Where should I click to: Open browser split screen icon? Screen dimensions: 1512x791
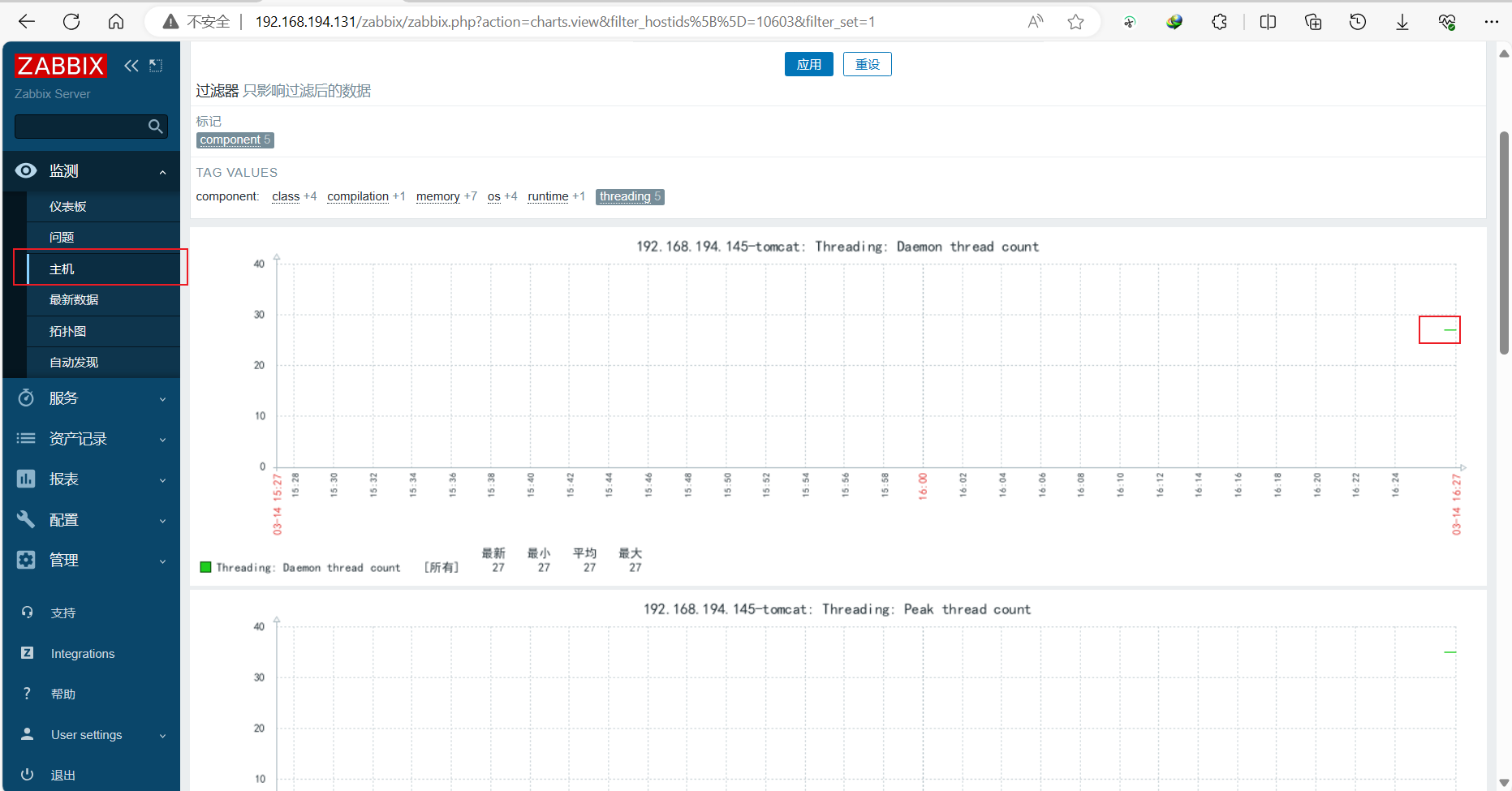pyautogui.click(x=1268, y=22)
